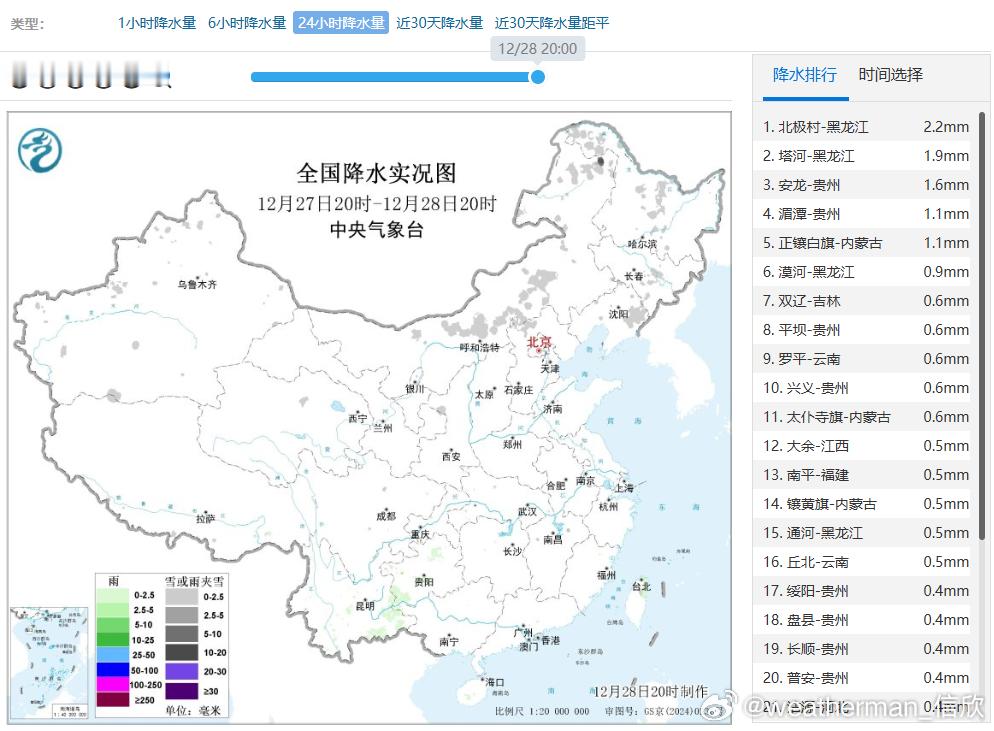Click the highlighted 24小时降水量 button
The width and height of the screenshot is (994, 731).
pos(341,23)
